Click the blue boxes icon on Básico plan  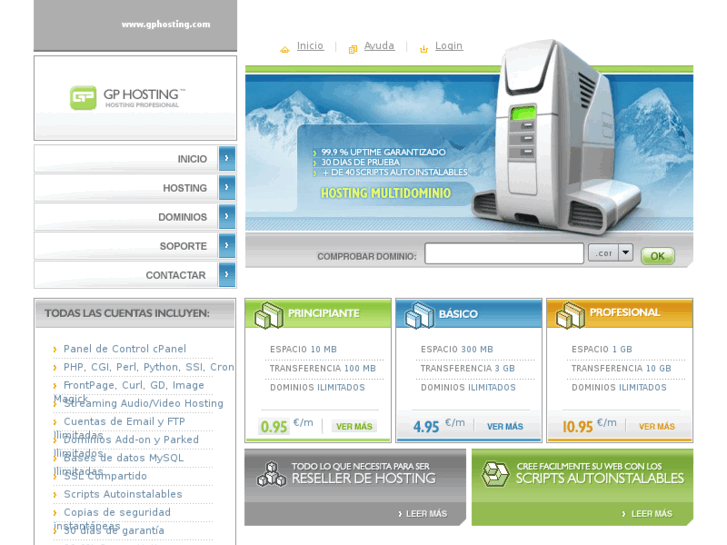pos(420,315)
